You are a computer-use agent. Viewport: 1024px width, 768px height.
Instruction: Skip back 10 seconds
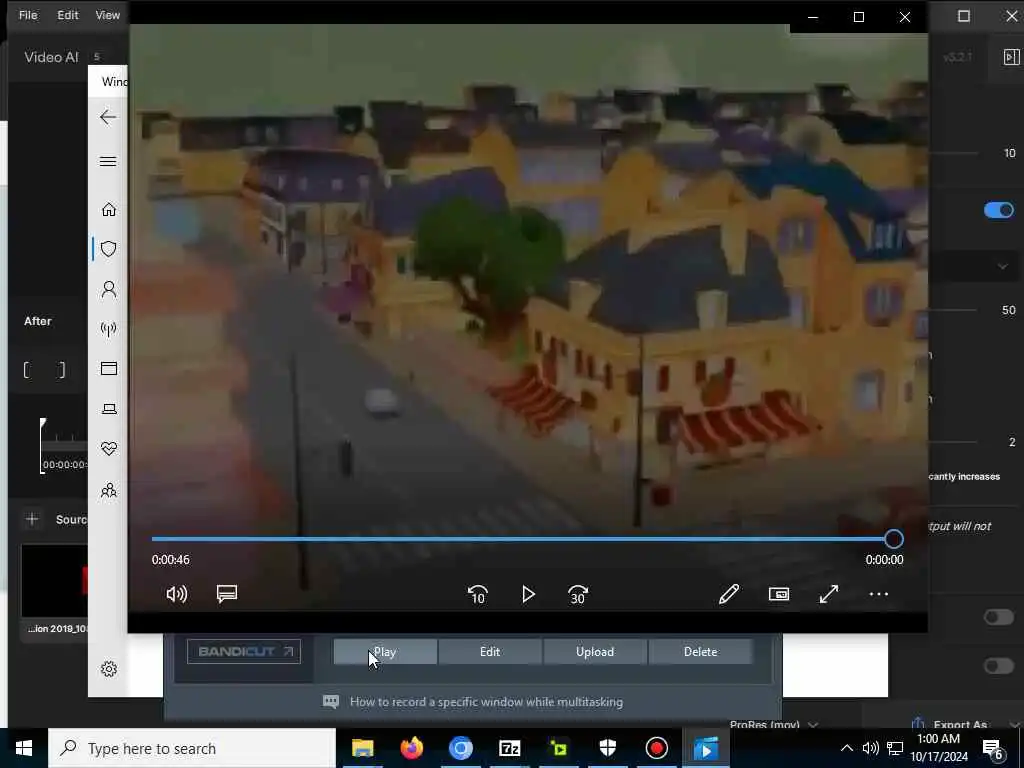pyautogui.click(x=477, y=594)
